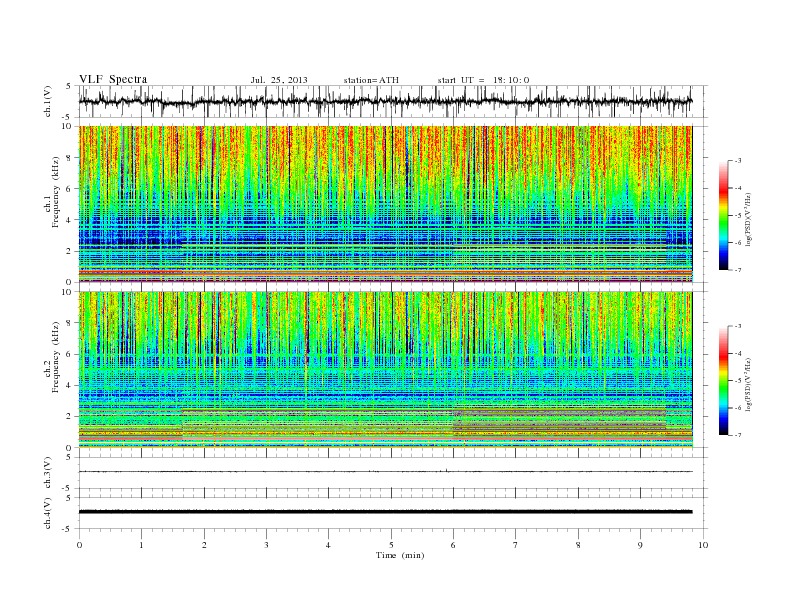Image resolution: width=792 pixels, height=612 pixels.
Task: Click the "-7" tick on lower color bar
Action: (737, 435)
